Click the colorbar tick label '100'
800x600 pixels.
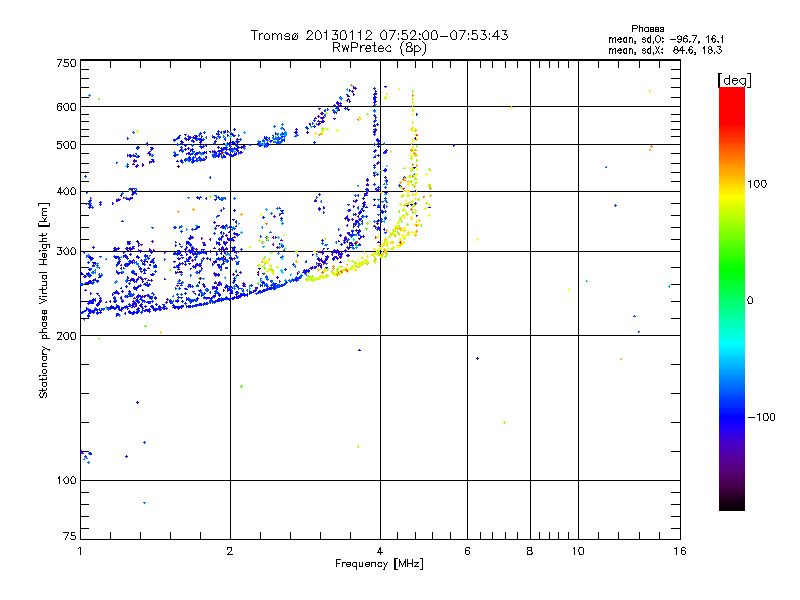pos(757,184)
